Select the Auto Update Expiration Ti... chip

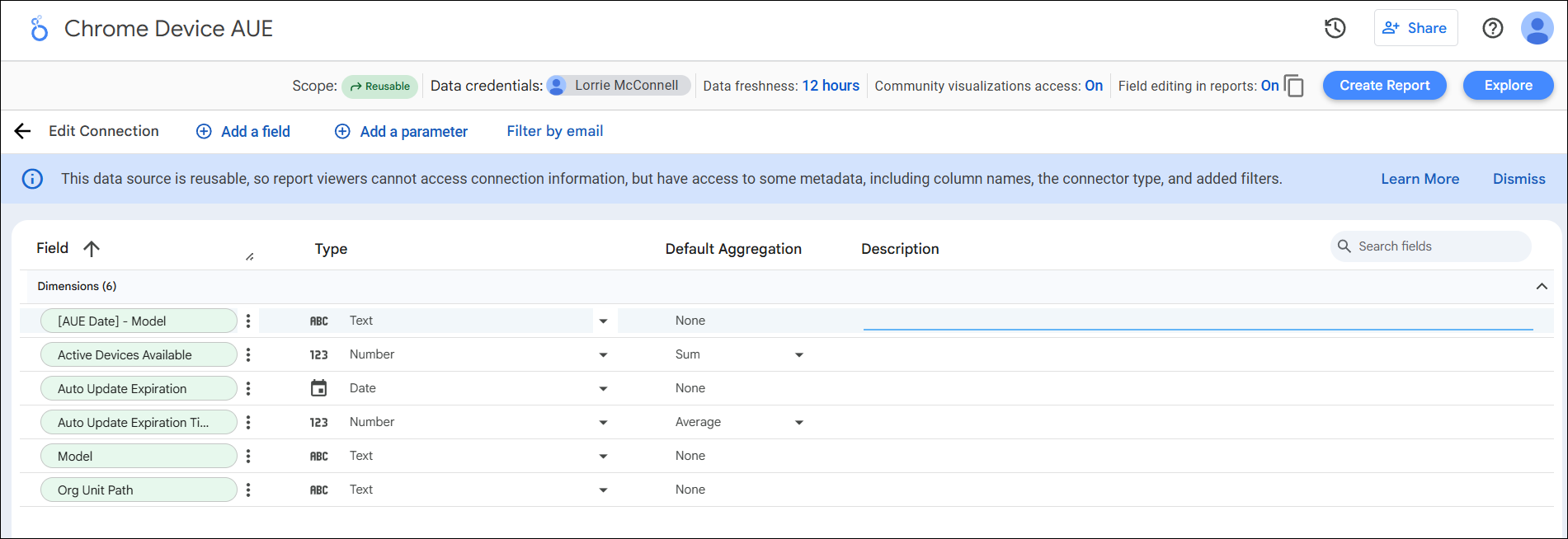(139, 423)
